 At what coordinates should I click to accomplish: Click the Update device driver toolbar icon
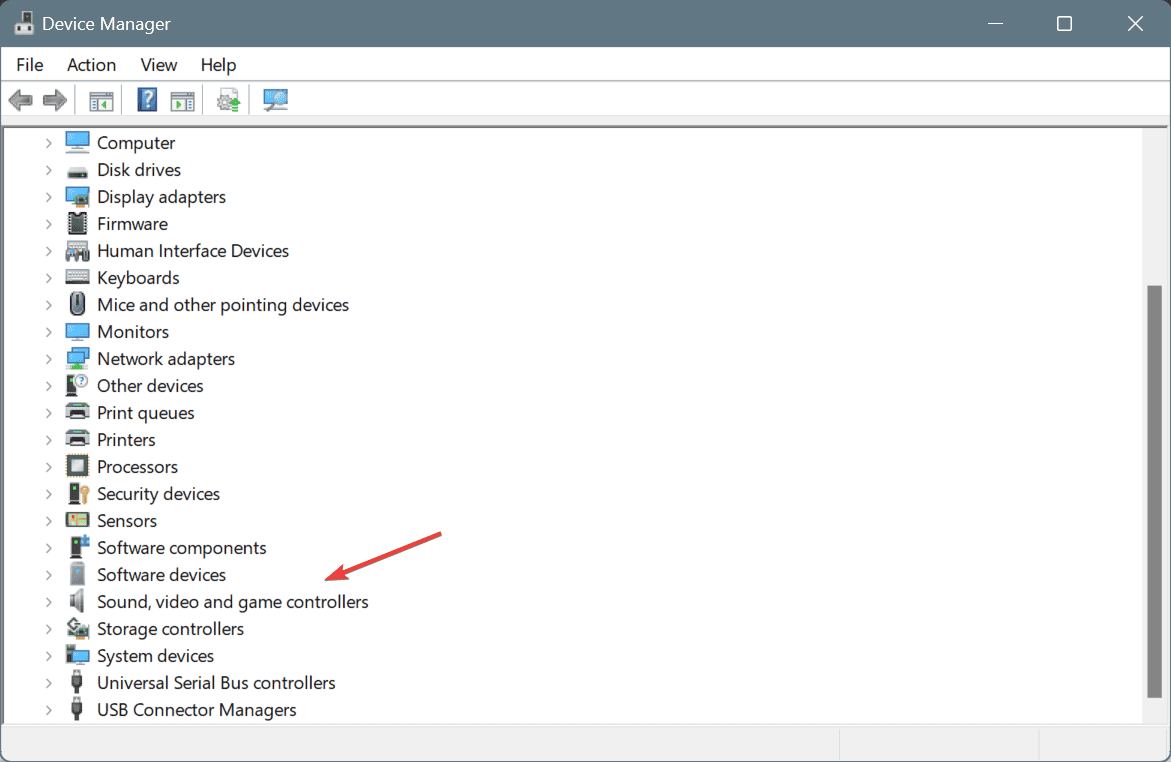[229, 100]
